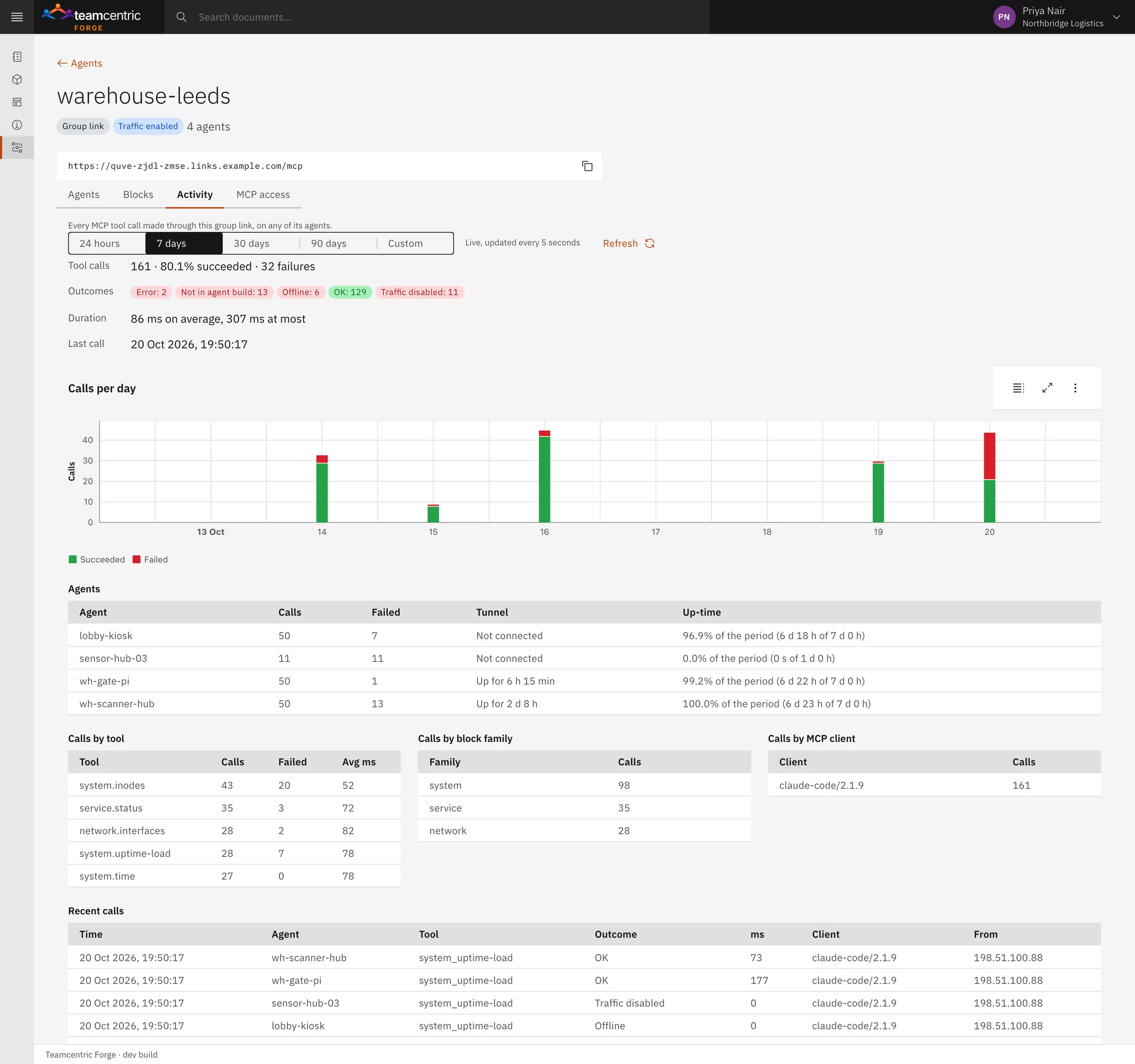
Task: Open the layout templates sidebar icon
Action: click(x=17, y=102)
